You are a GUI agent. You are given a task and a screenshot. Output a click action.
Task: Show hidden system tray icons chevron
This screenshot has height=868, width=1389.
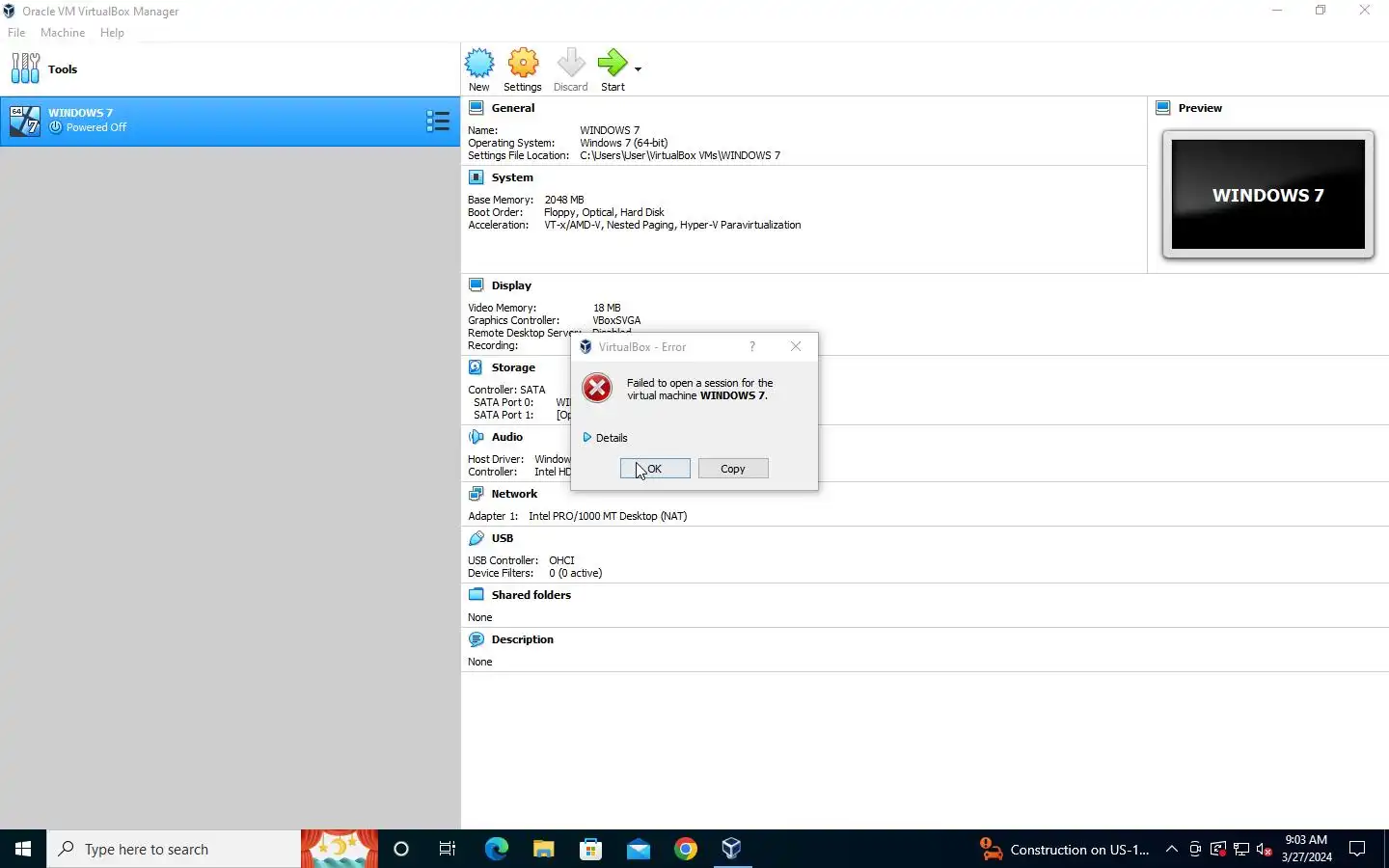point(1172,849)
